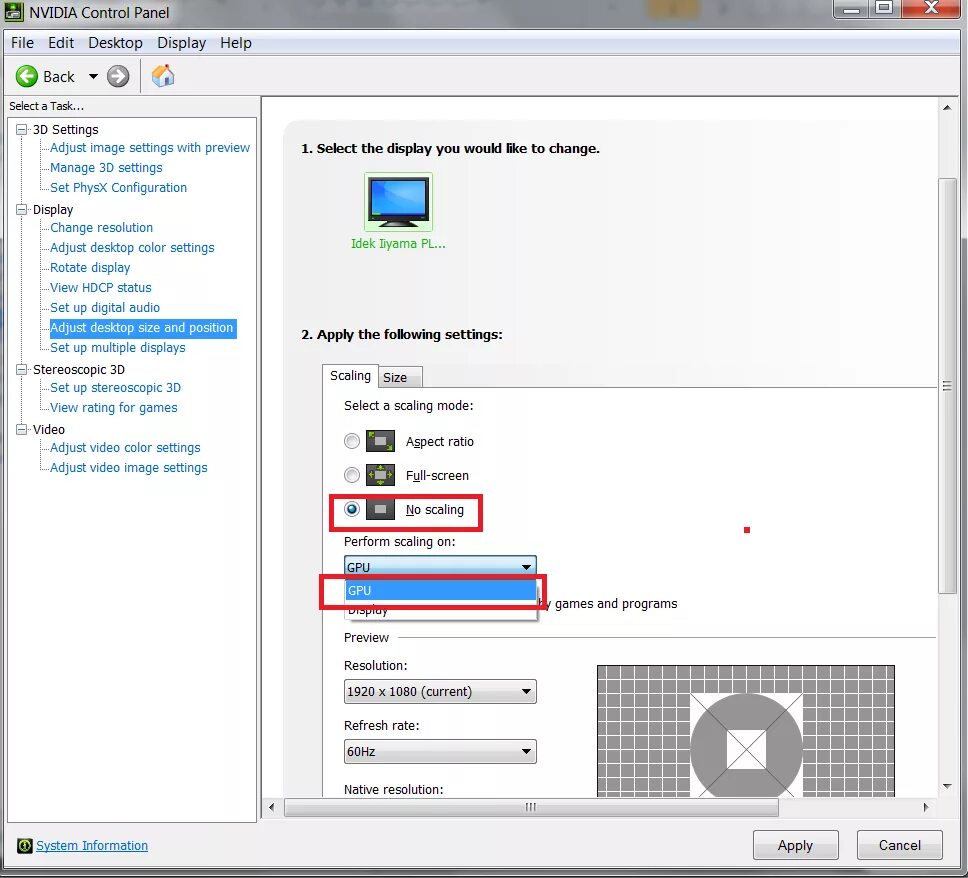Viewport: 968px width, 878px height.
Task: Select the Full-screen radio button
Action: click(x=352, y=475)
